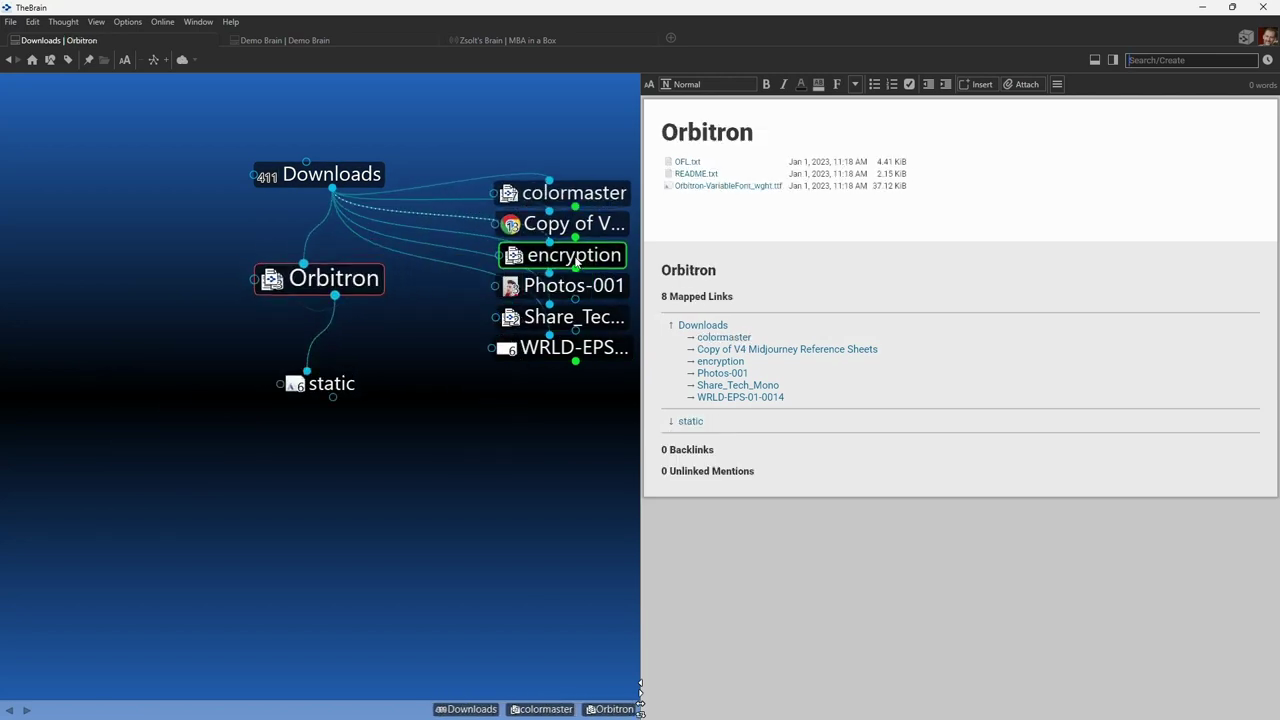Click the folder icon in the toolbar
1280x720 pixels.
[104, 60]
